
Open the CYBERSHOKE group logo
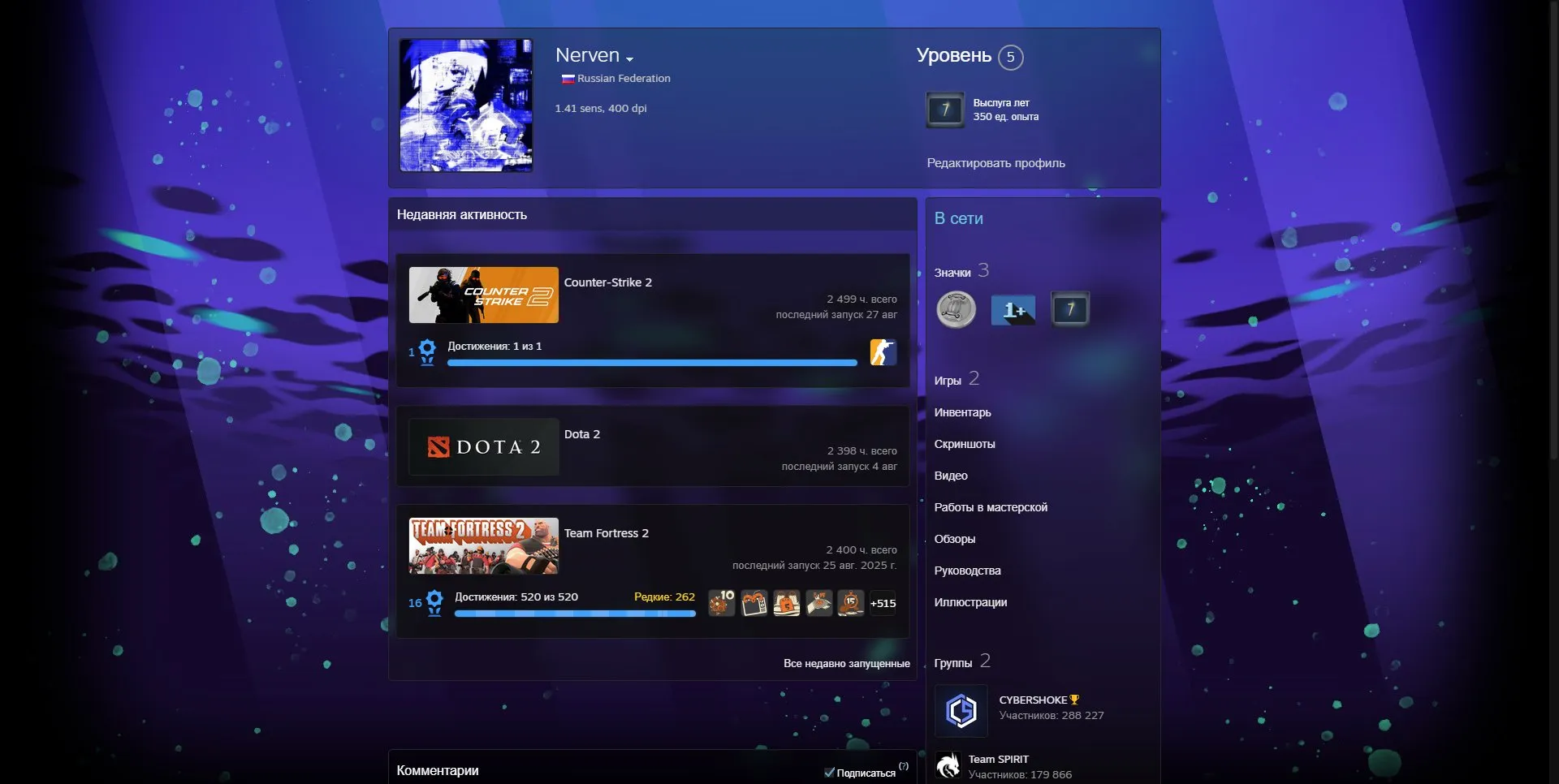[961, 711]
